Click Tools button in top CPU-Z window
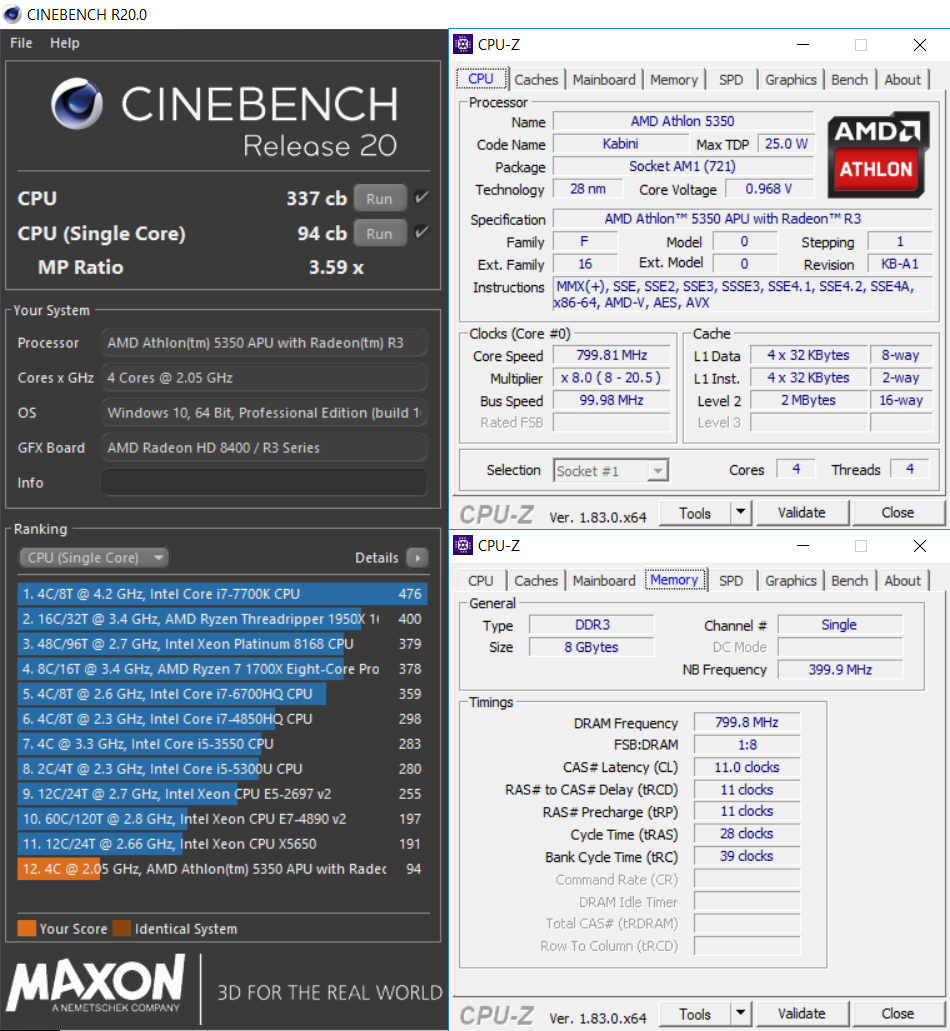Image resolution: width=950 pixels, height=1031 pixels. coord(695,513)
